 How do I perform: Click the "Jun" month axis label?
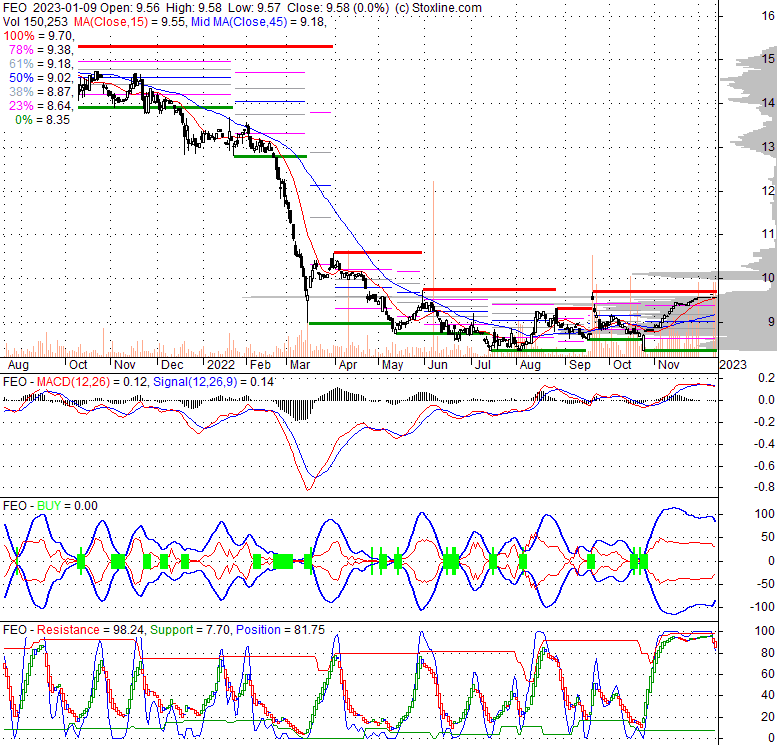click(438, 365)
